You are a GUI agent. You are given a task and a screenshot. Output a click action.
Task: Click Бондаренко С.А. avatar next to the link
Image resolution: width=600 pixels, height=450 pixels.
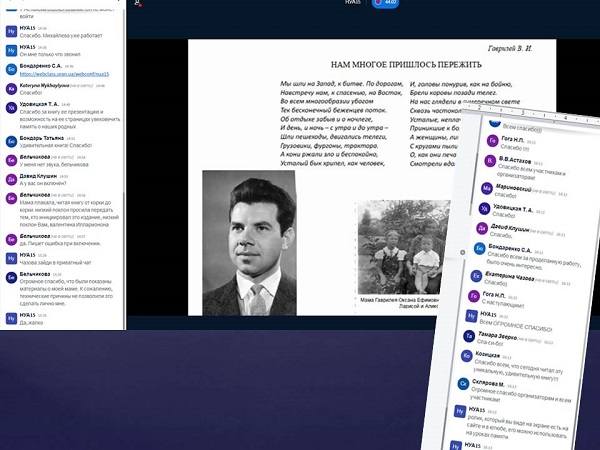point(11,70)
